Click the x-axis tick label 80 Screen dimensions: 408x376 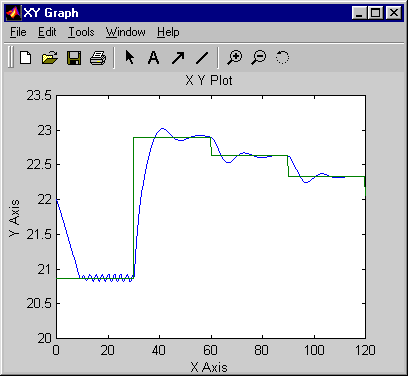point(262,350)
